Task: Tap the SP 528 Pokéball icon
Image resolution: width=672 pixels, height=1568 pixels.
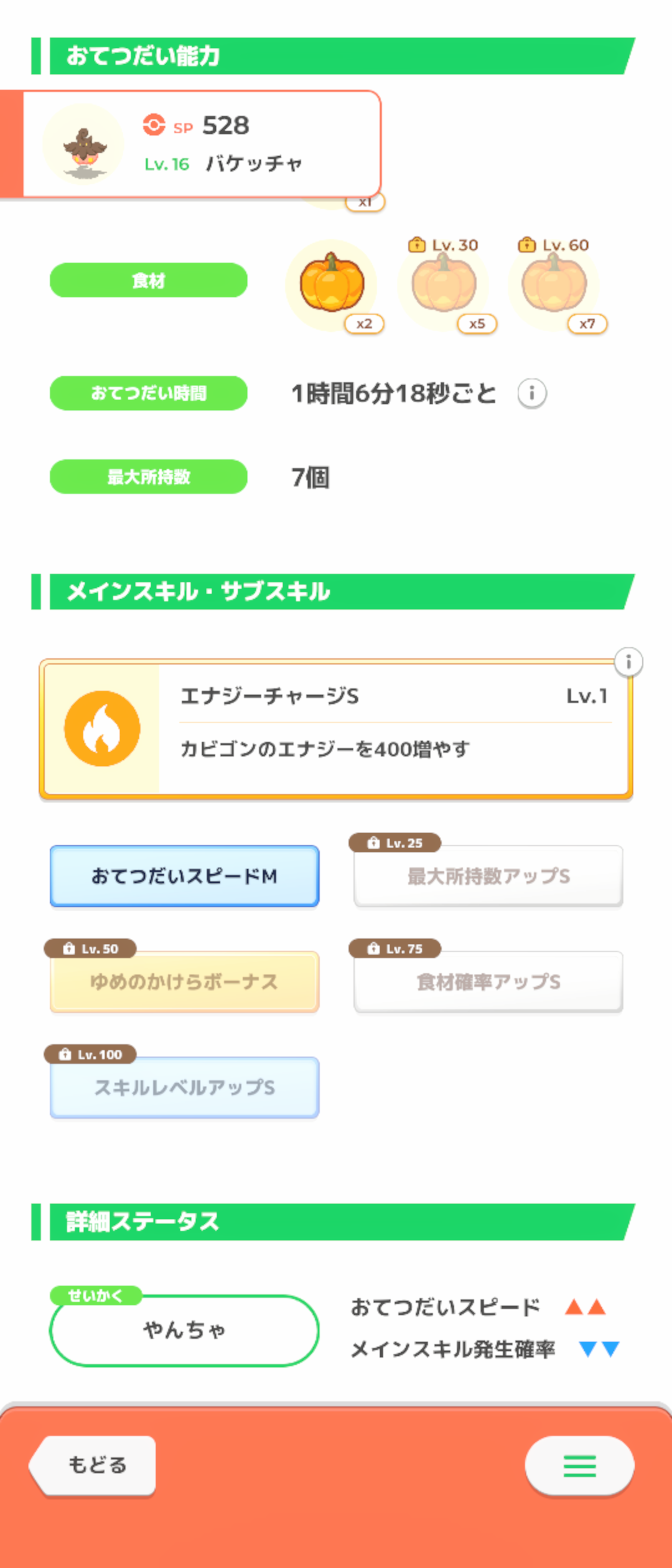Action: coord(154,125)
